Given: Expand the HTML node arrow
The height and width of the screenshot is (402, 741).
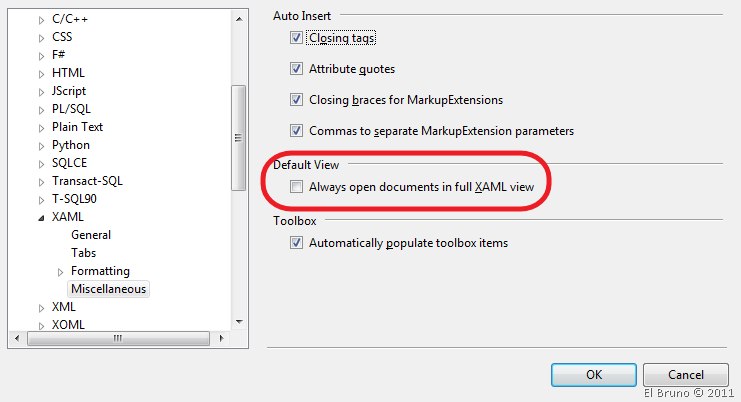Looking at the screenshot, I should coord(41,73).
